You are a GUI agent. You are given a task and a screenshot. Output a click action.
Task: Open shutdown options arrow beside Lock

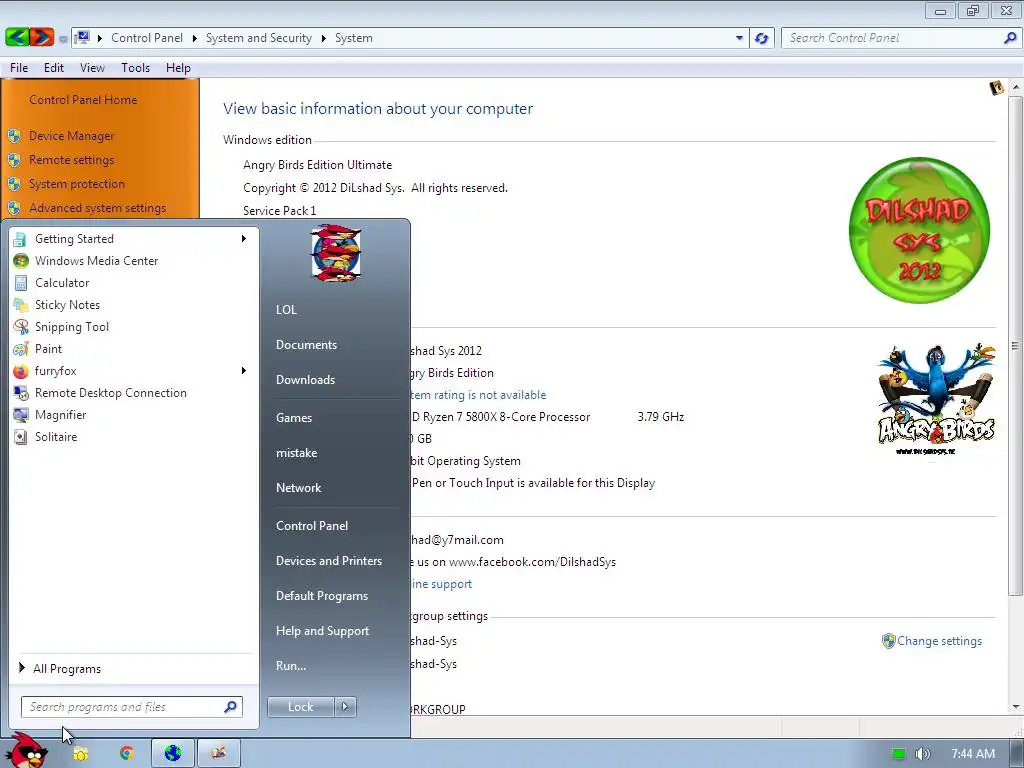(345, 707)
